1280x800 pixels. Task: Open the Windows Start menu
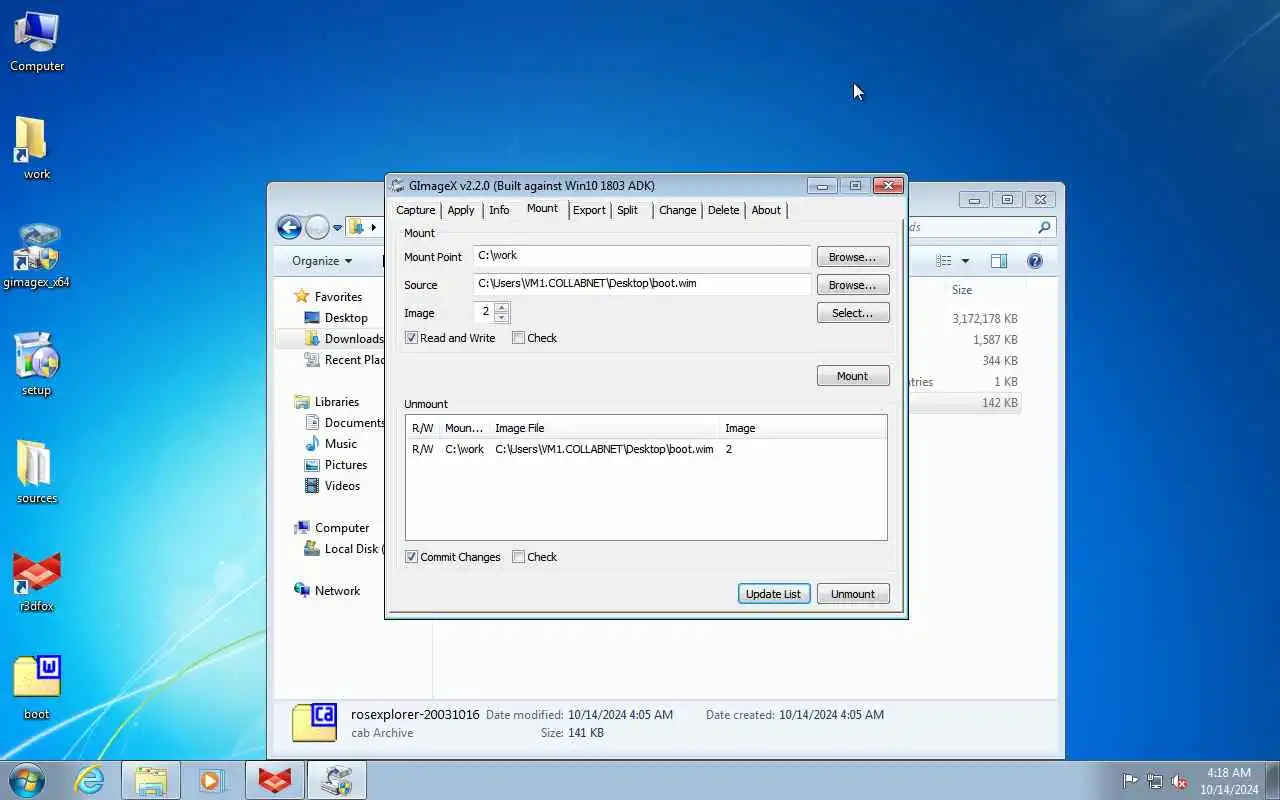pos(27,780)
